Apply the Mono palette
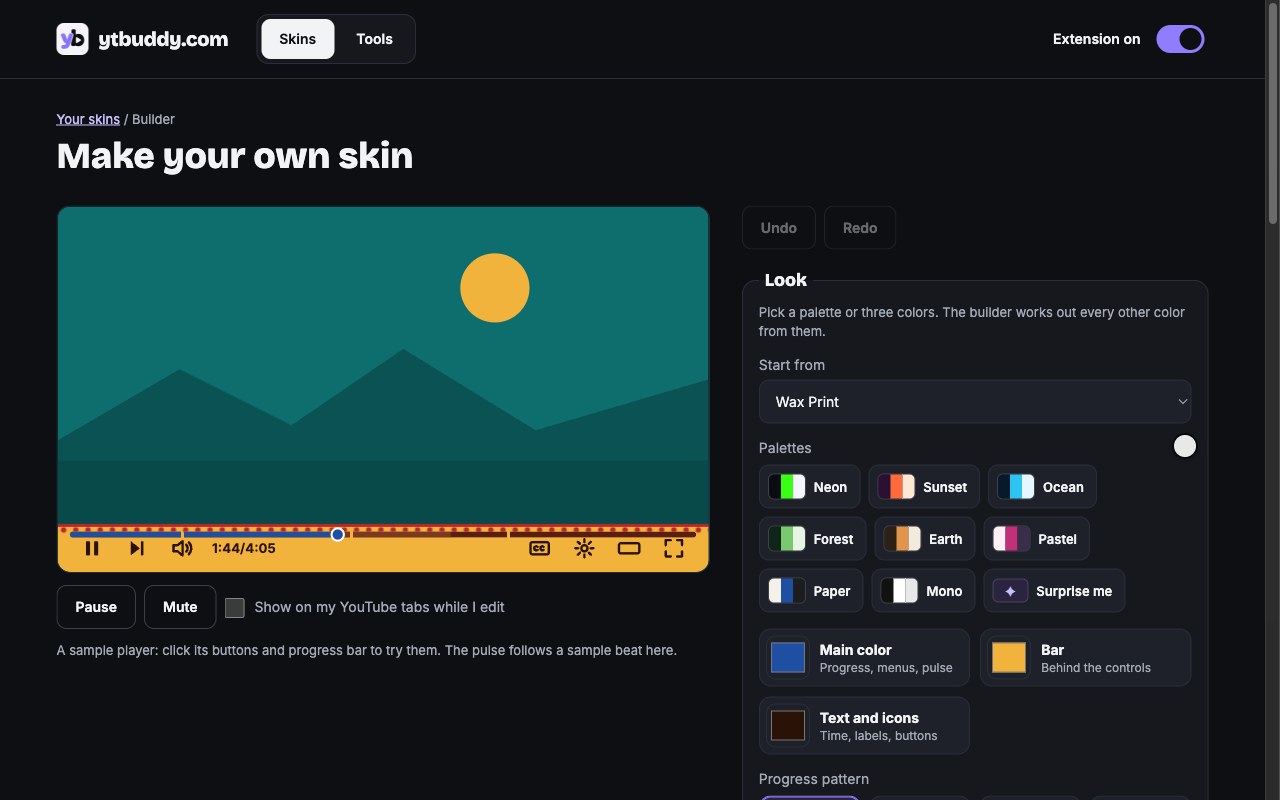The image size is (1280, 800). 924,591
